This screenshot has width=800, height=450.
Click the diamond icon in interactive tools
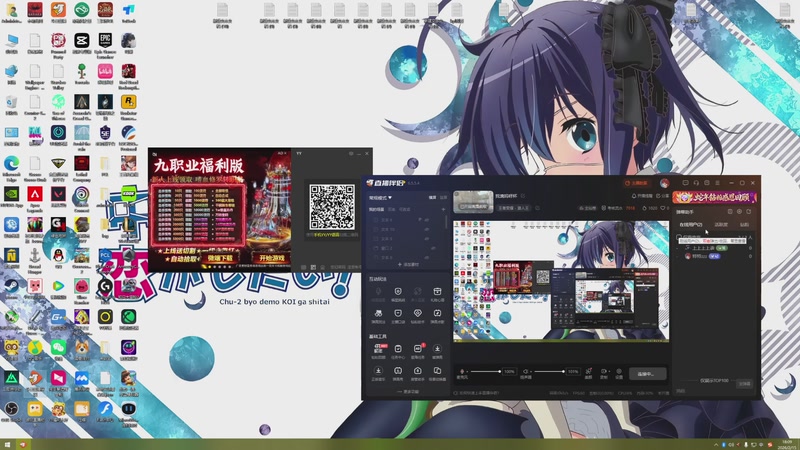coord(417,313)
